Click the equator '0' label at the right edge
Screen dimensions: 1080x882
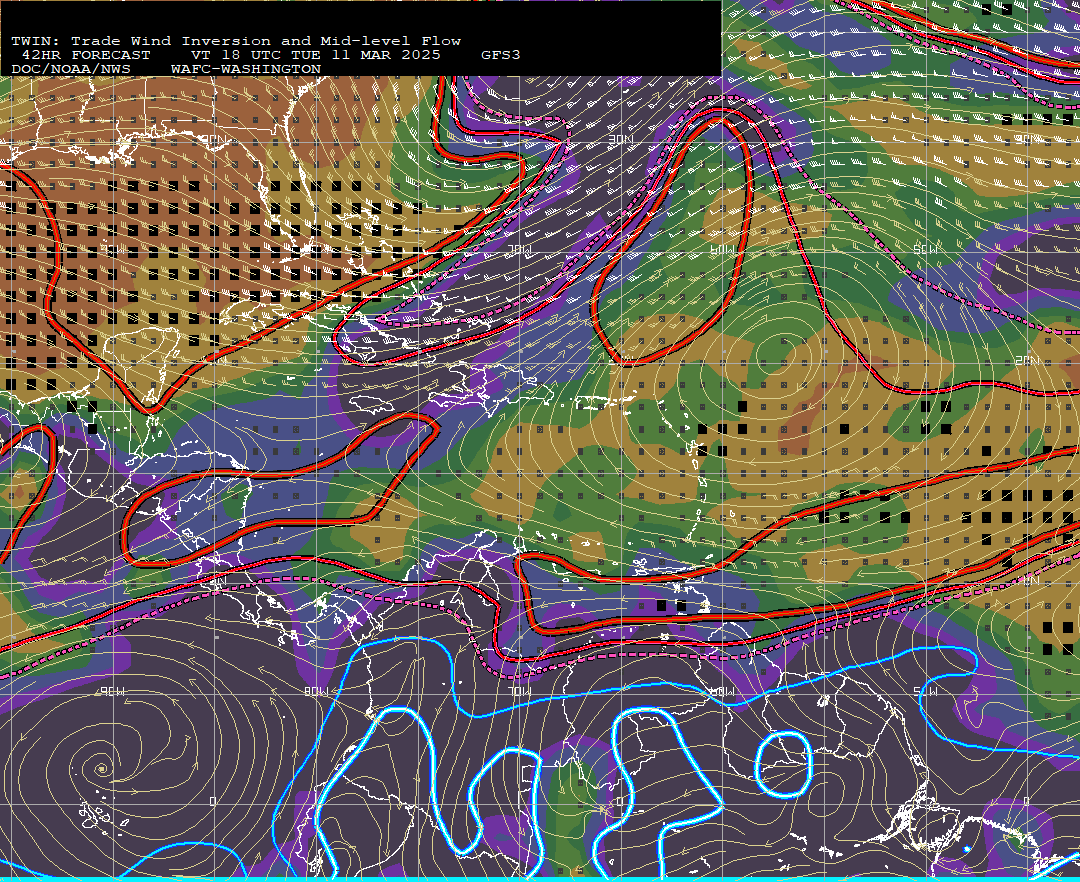pyautogui.click(x=1026, y=802)
